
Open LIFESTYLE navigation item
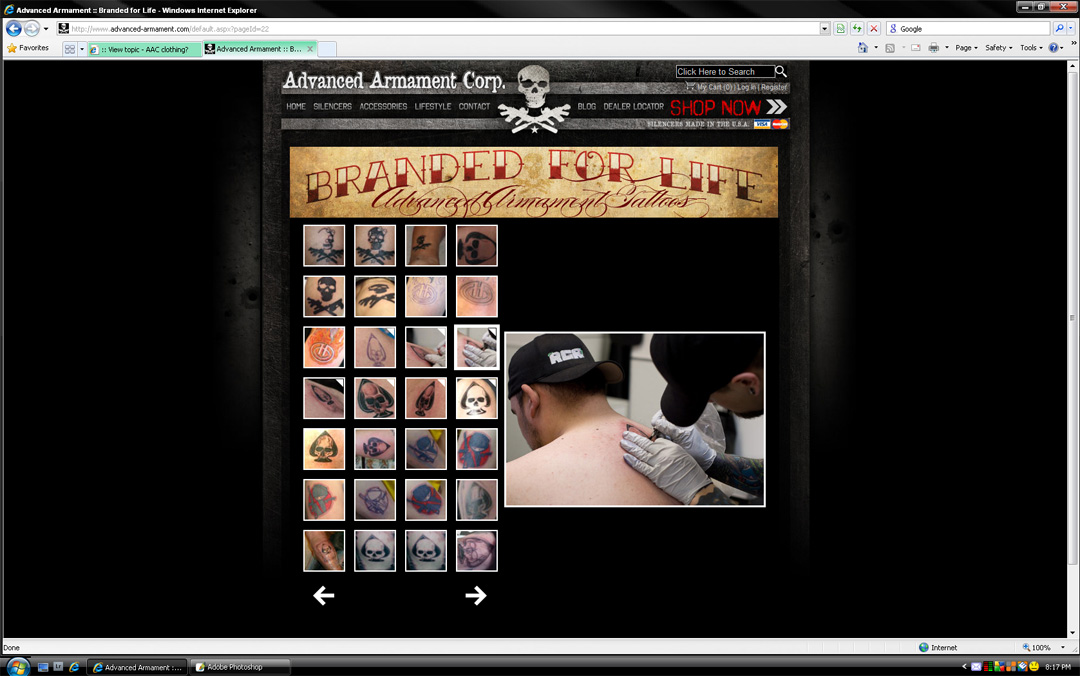(x=433, y=106)
